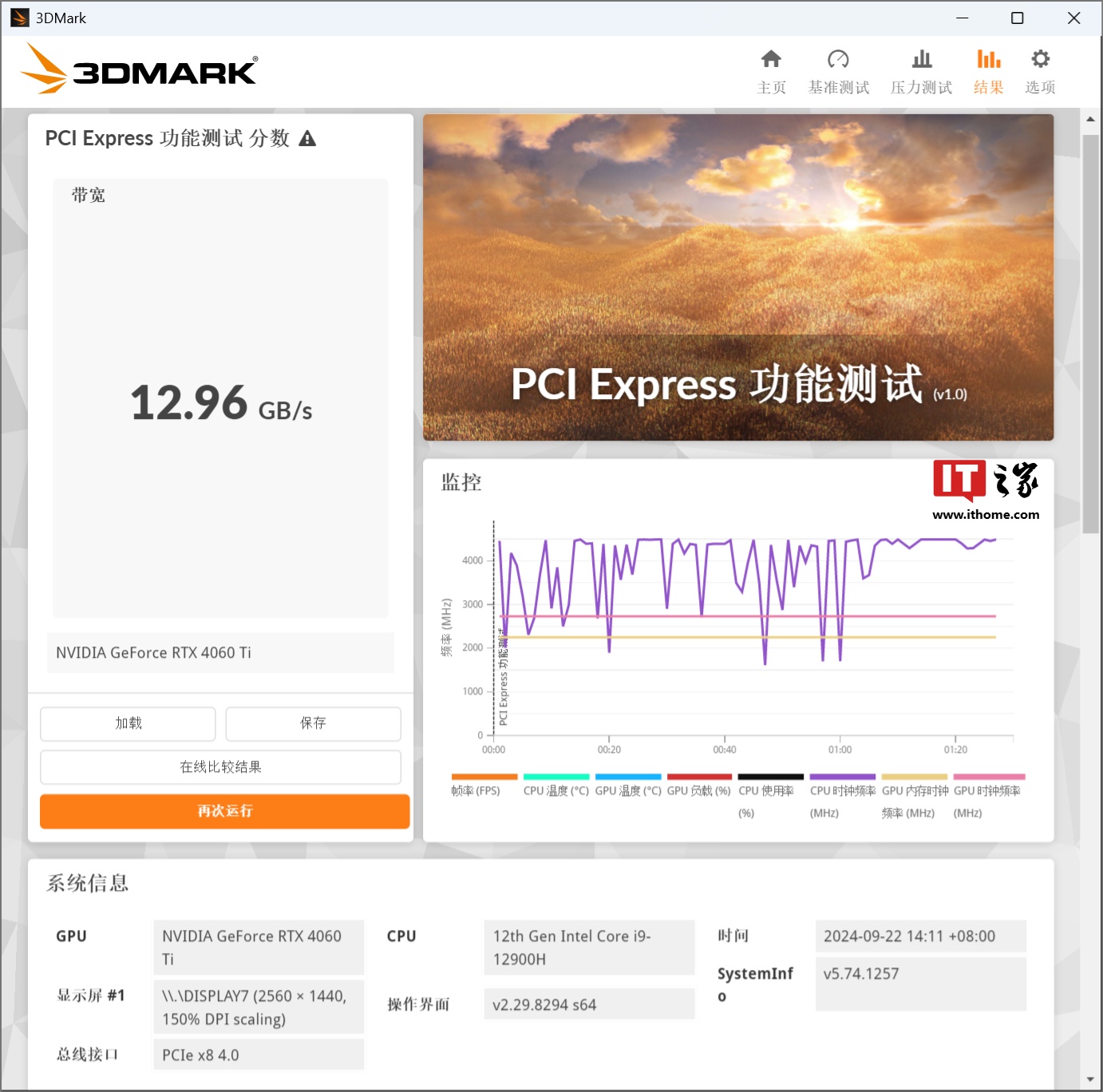The image size is (1103, 1092).
Task: Open the Home (主页) house icon
Action: point(771,60)
